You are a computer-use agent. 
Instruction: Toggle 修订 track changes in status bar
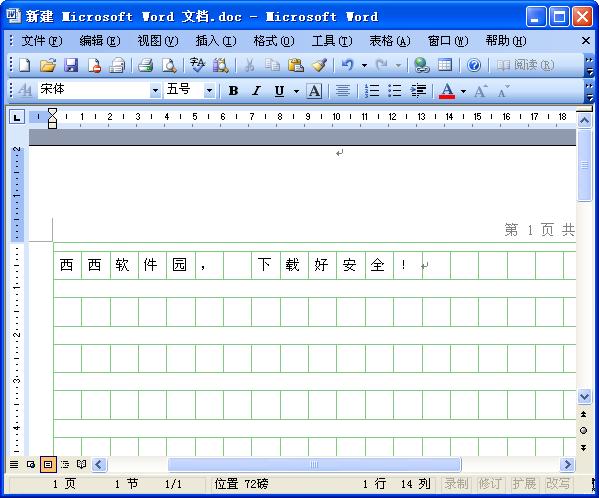[x=490, y=484]
